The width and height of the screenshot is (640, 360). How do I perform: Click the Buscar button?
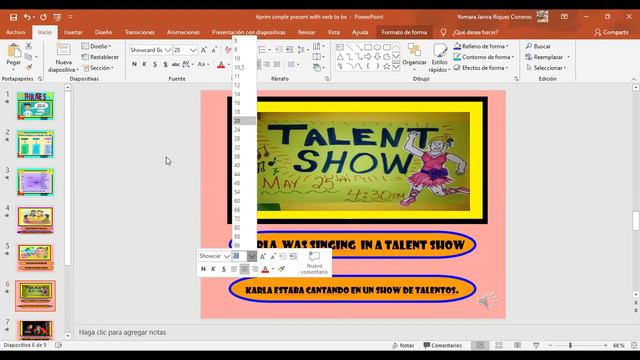point(538,46)
